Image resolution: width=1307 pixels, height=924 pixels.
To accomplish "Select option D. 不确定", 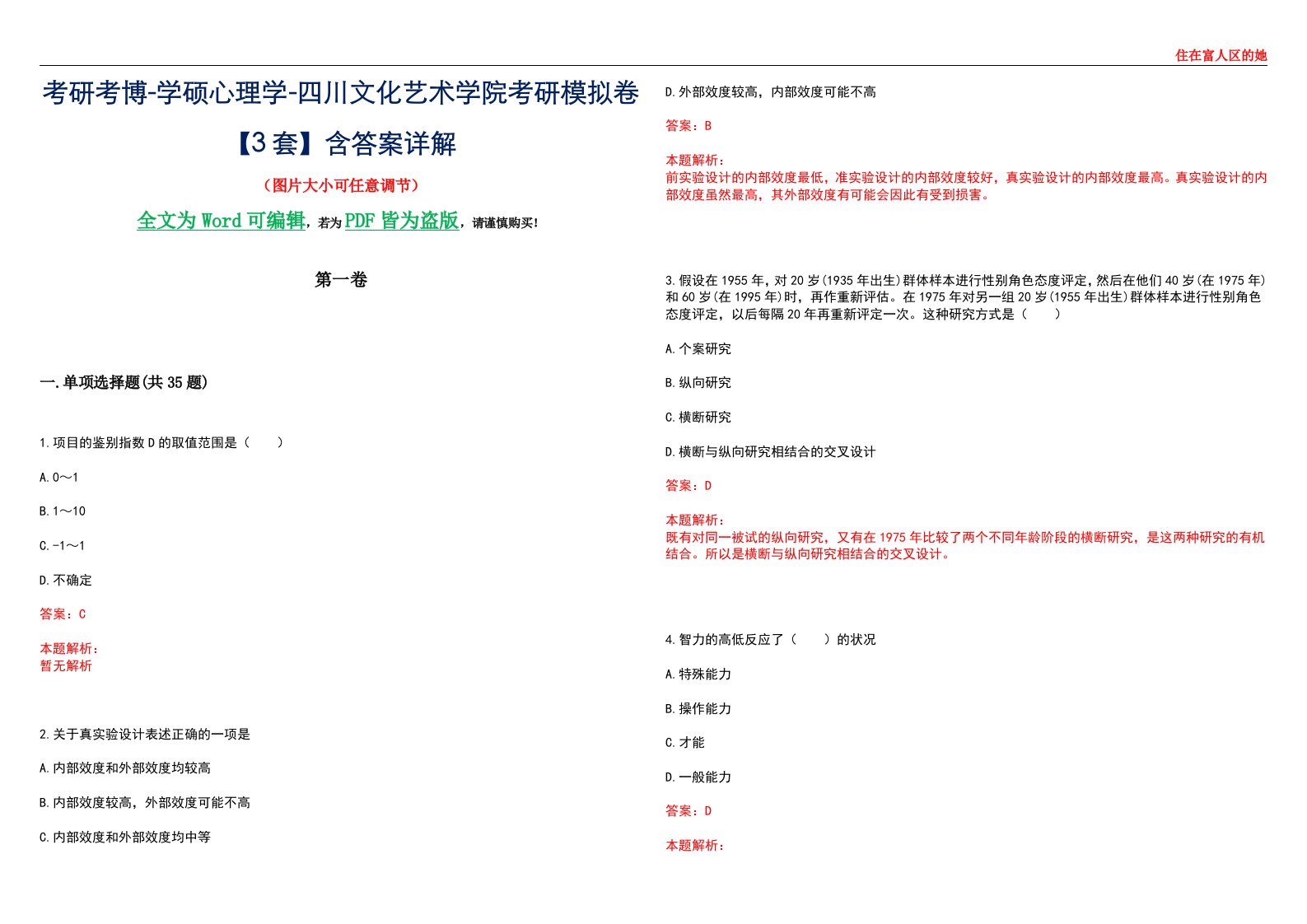I will point(66,581).
